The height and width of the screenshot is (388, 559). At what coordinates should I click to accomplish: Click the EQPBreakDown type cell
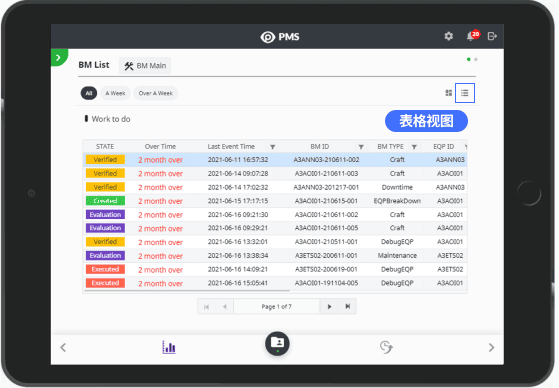click(x=397, y=201)
